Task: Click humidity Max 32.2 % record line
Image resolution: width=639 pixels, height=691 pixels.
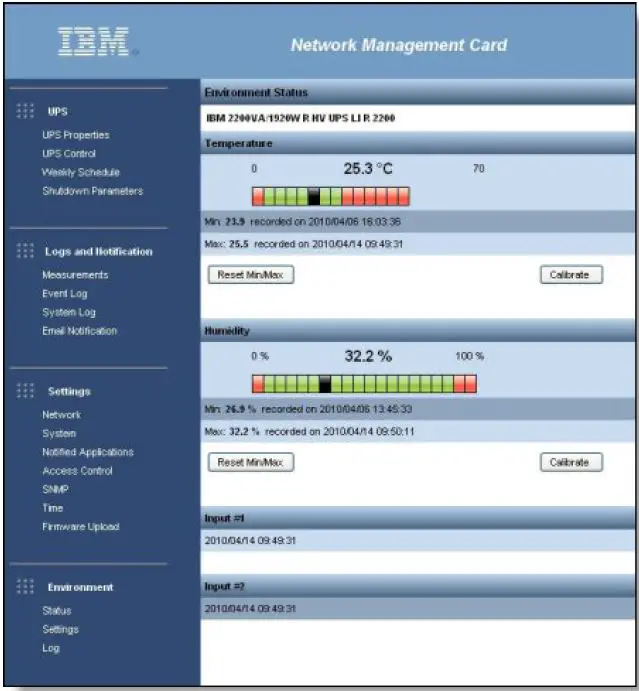Action: (309, 431)
